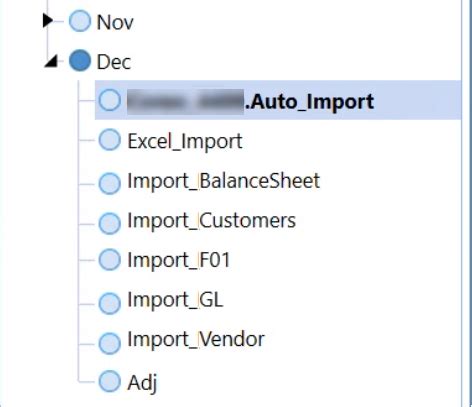
Task: Click the dark blue Dec circle icon
Action: 80,60
